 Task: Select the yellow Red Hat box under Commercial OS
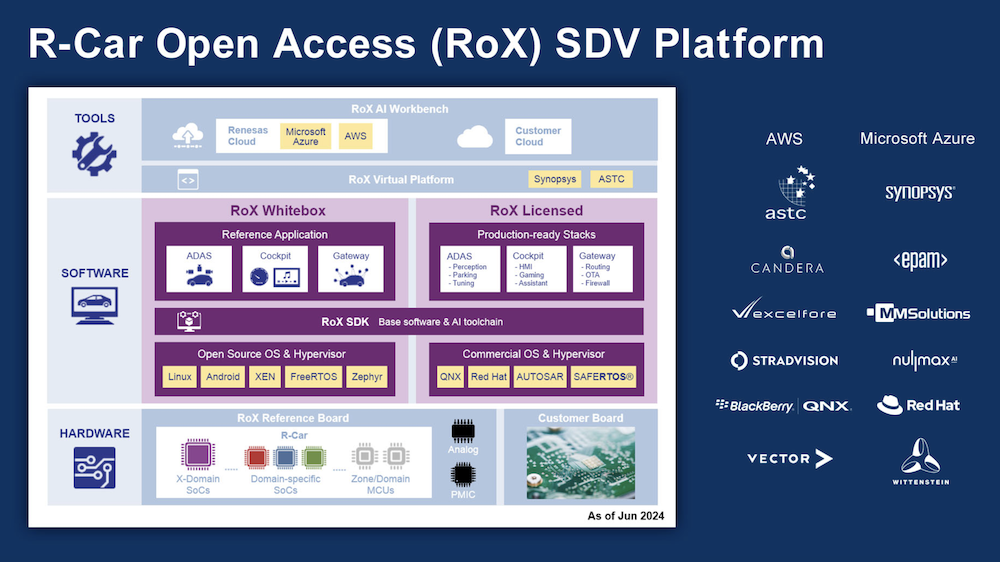tap(489, 377)
